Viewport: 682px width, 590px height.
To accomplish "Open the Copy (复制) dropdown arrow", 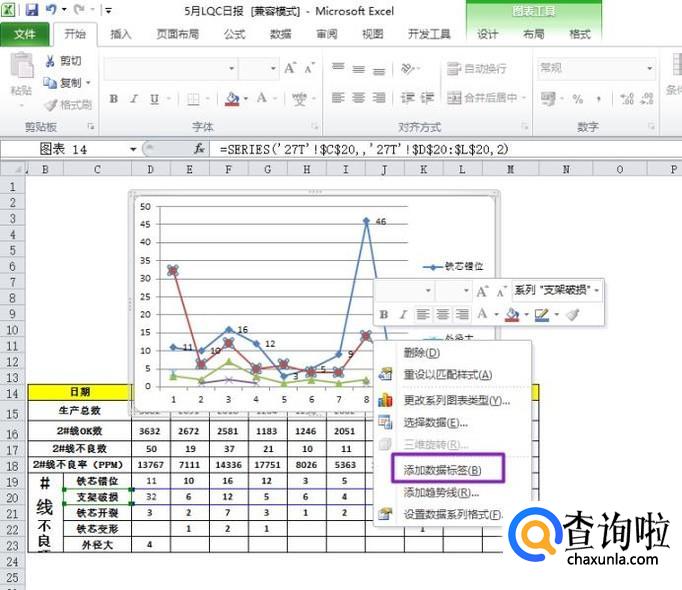I will point(88,83).
